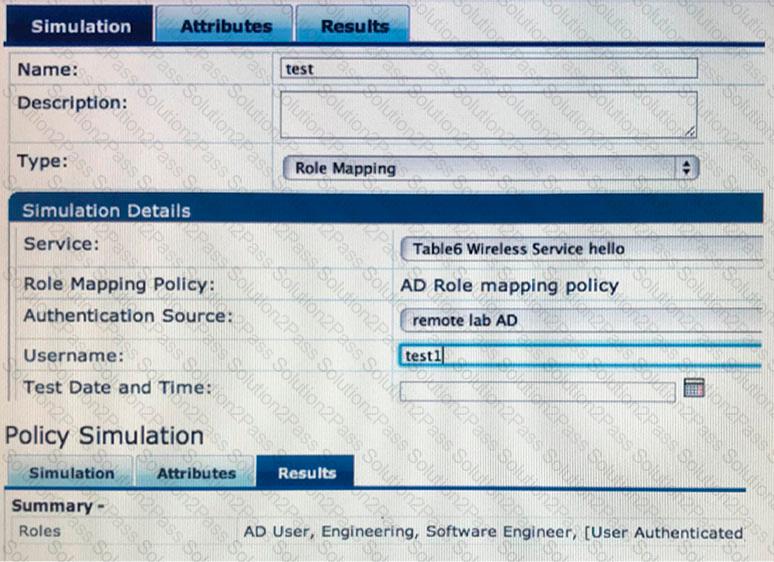This screenshot has width=774, height=562.
Task: Open Authentication Source dropdown remote lab AD
Action: tap(580, 320)
